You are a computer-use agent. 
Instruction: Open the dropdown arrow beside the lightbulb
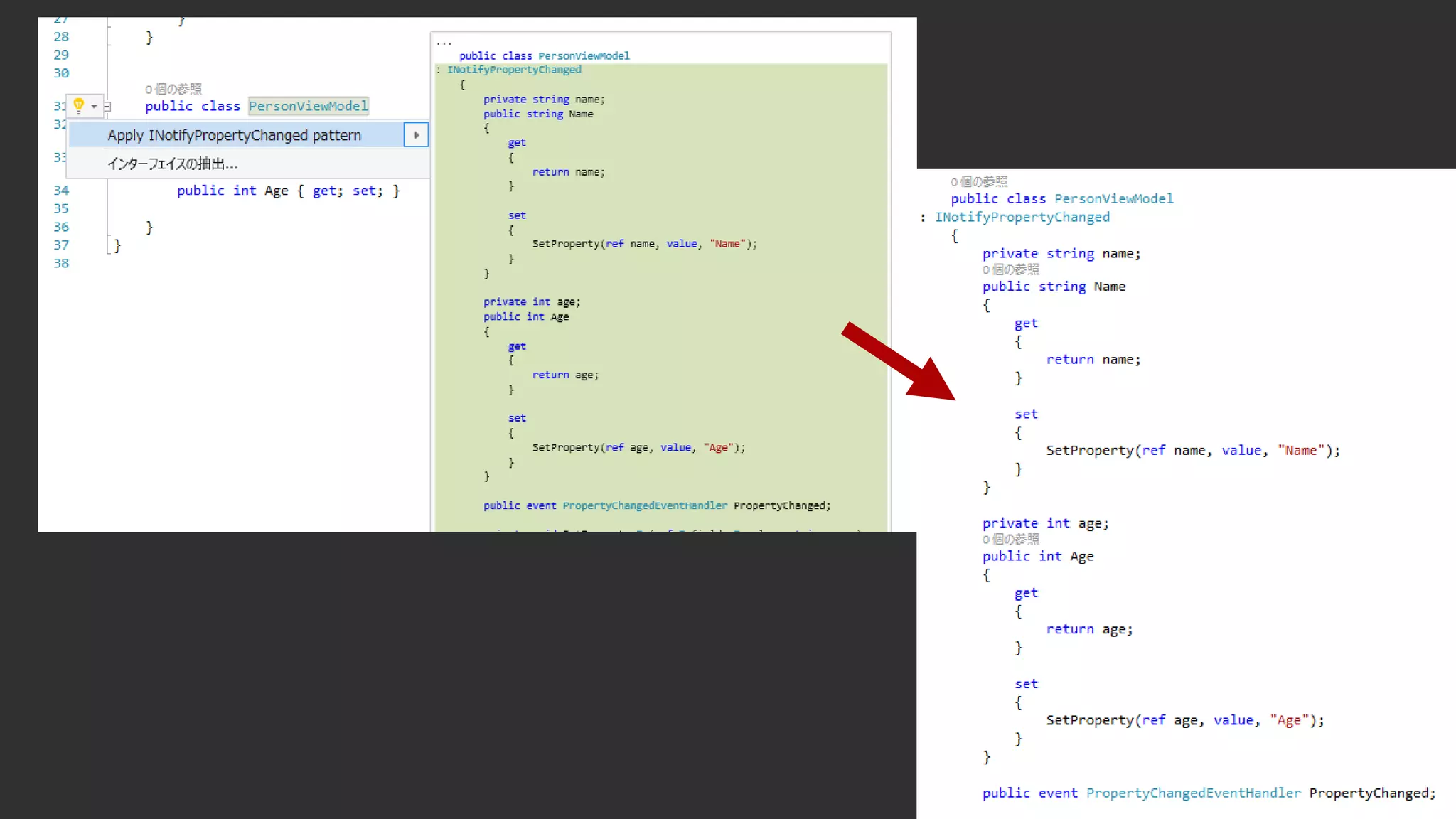(94, 107)
